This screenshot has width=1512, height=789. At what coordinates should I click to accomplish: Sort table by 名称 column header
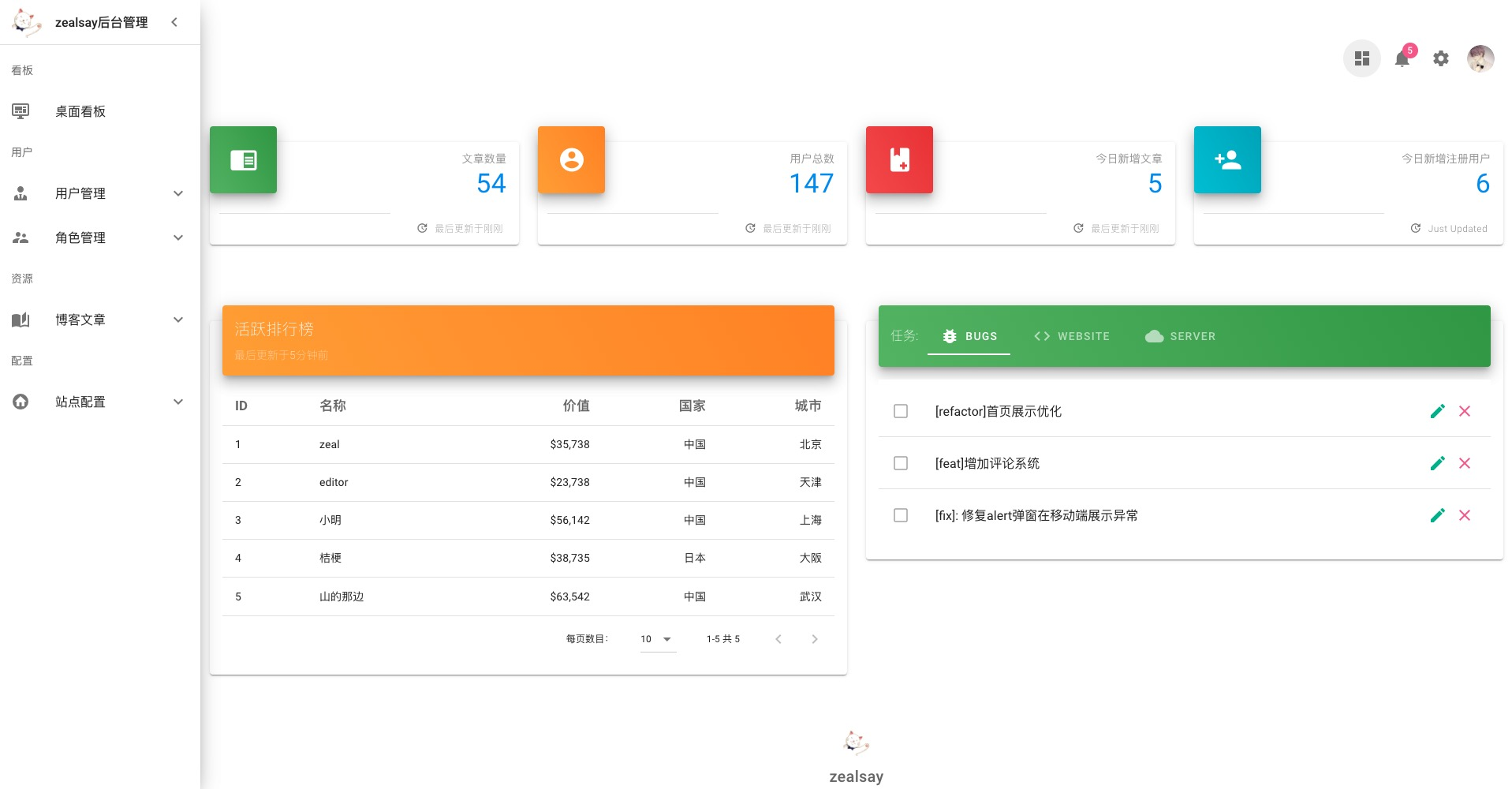(x=333, y=406)
